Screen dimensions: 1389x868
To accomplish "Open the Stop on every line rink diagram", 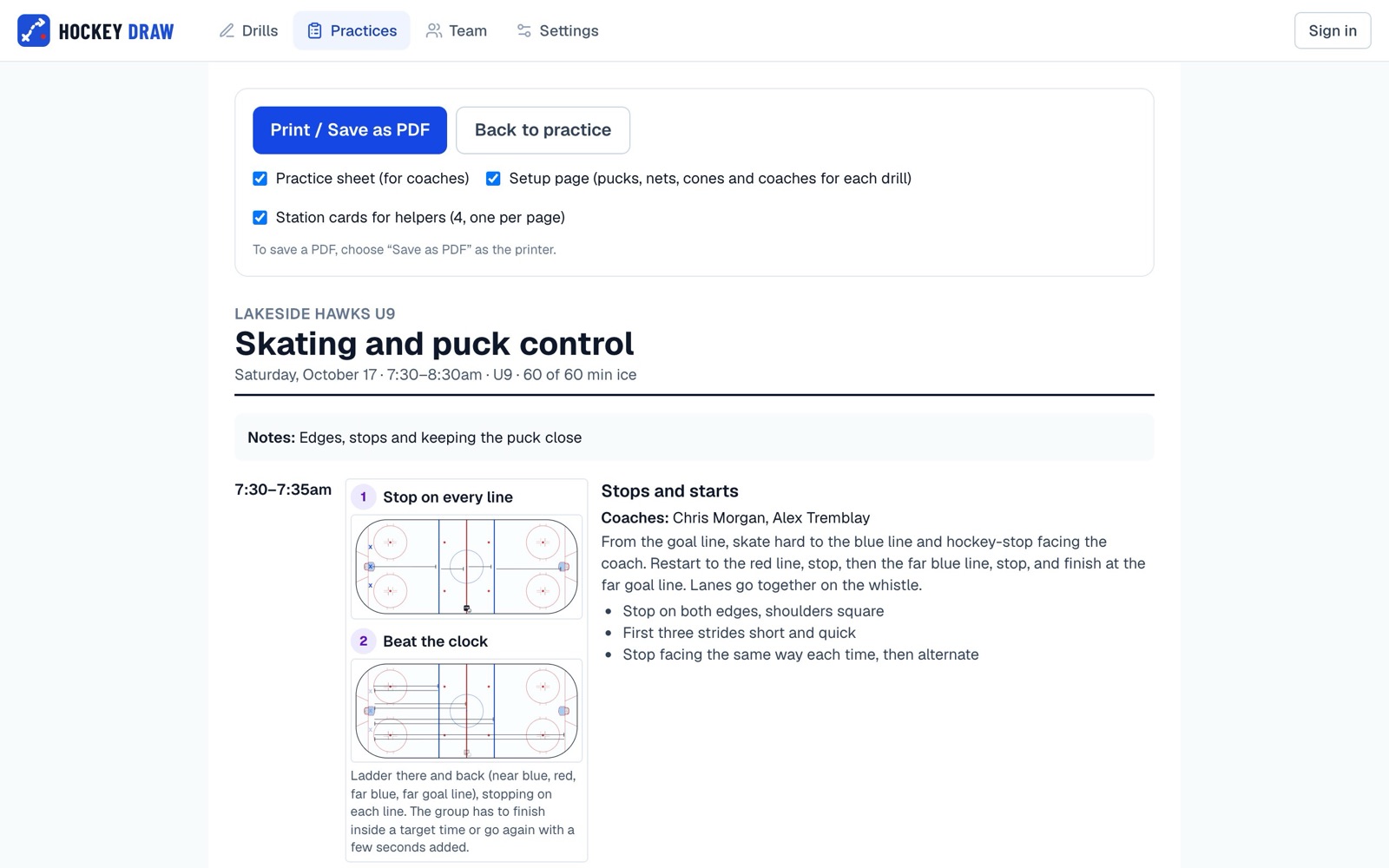I will click(x=466, y=567).
